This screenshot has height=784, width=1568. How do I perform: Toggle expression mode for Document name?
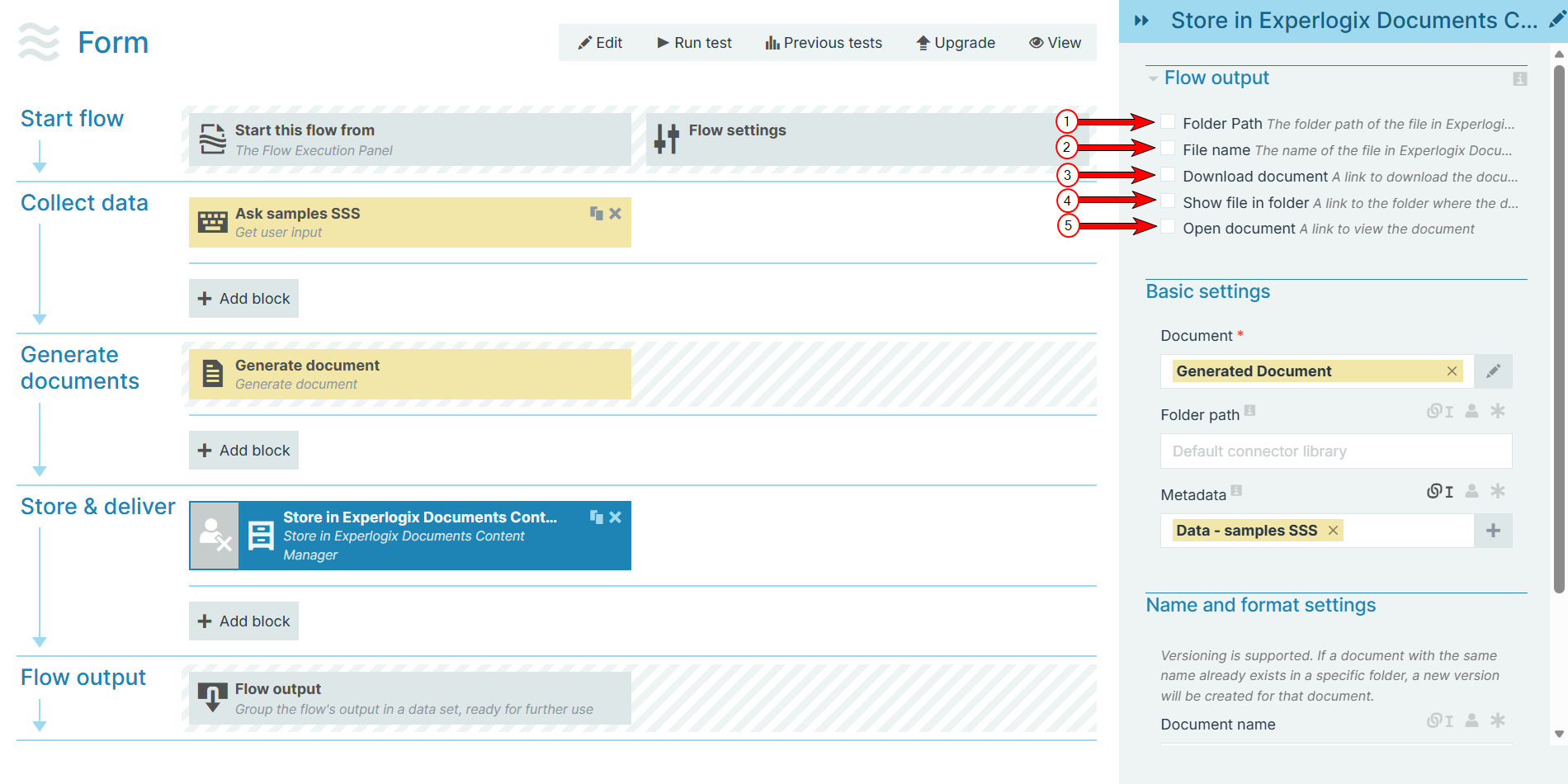pyautogui.click(x=1440, y=720)
